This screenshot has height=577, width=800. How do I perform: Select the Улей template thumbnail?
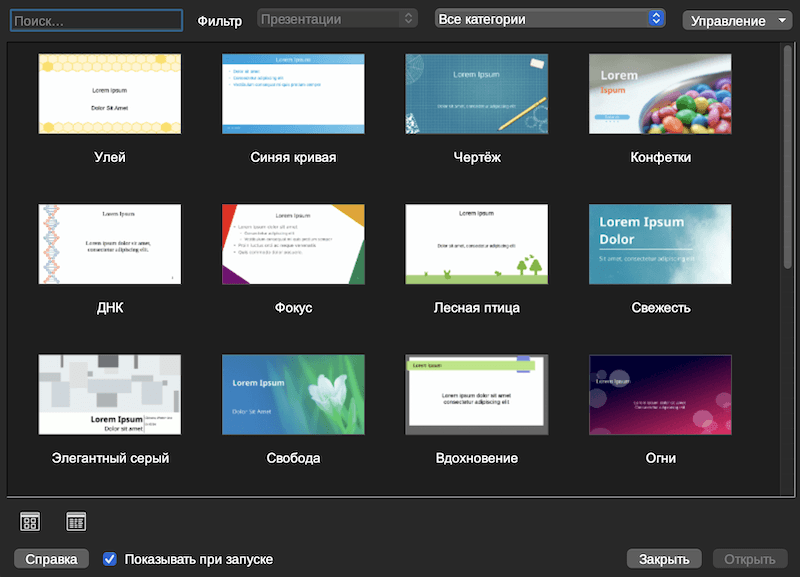pyautogui.click(x=110, y=94)
